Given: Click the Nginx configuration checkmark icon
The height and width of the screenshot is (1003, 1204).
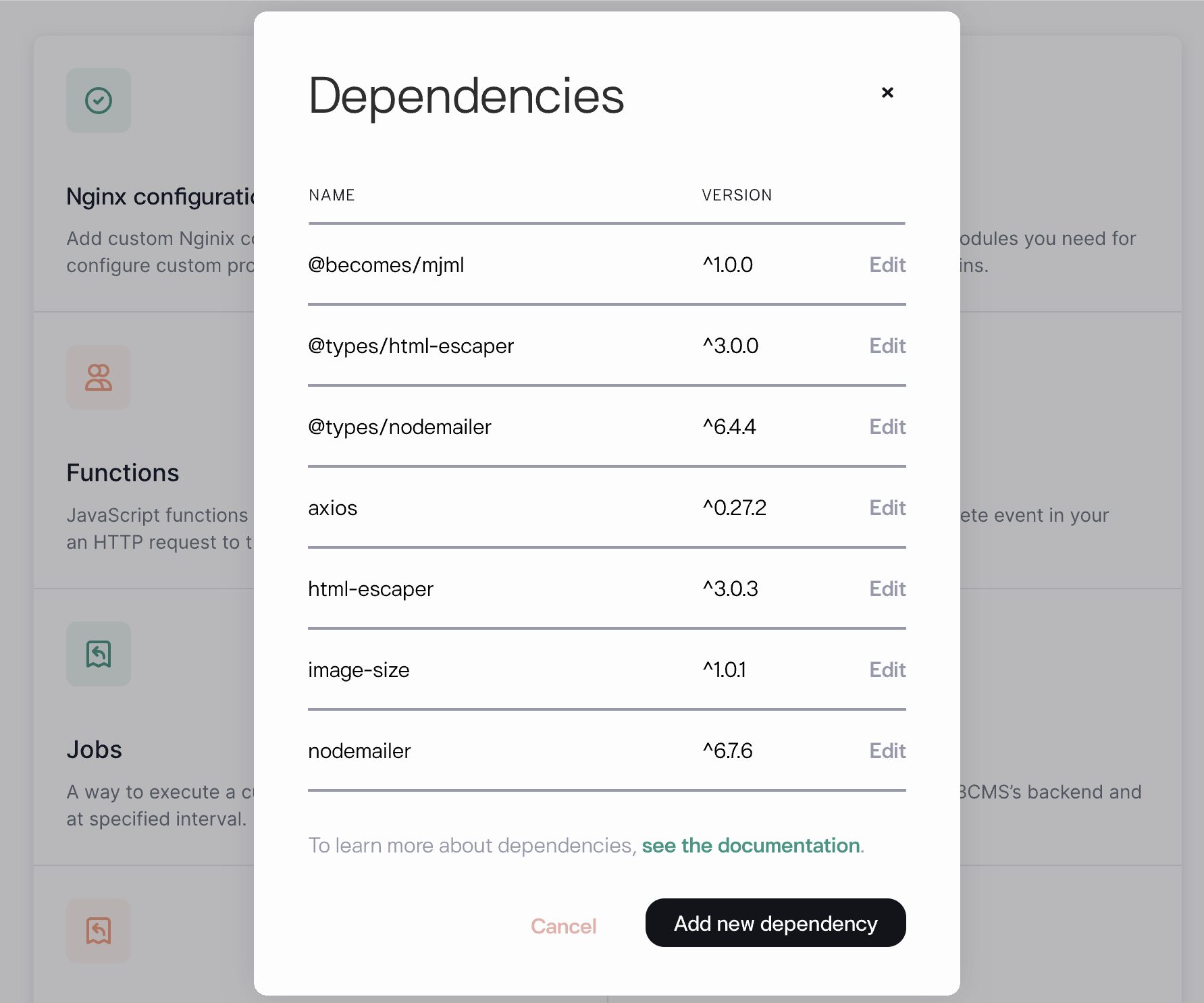Looking at the screenshot, I should pyautogui.click(x=99, y=101).
